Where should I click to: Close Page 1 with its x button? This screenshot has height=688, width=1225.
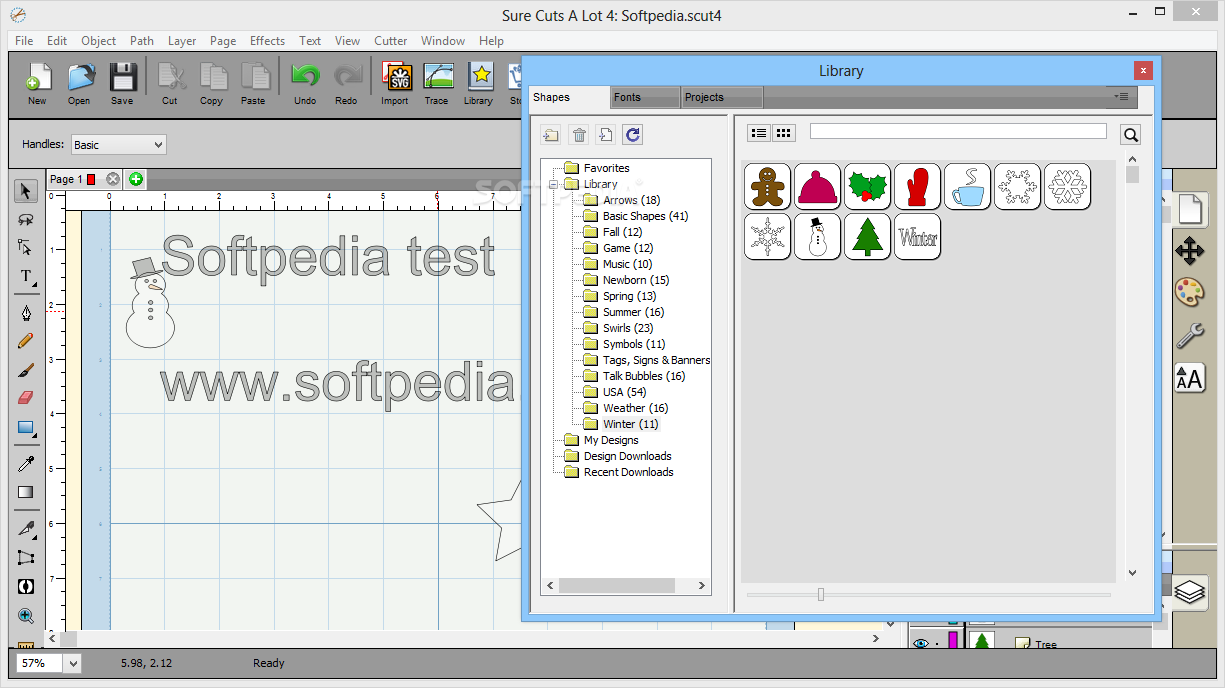tap(113, 179)
